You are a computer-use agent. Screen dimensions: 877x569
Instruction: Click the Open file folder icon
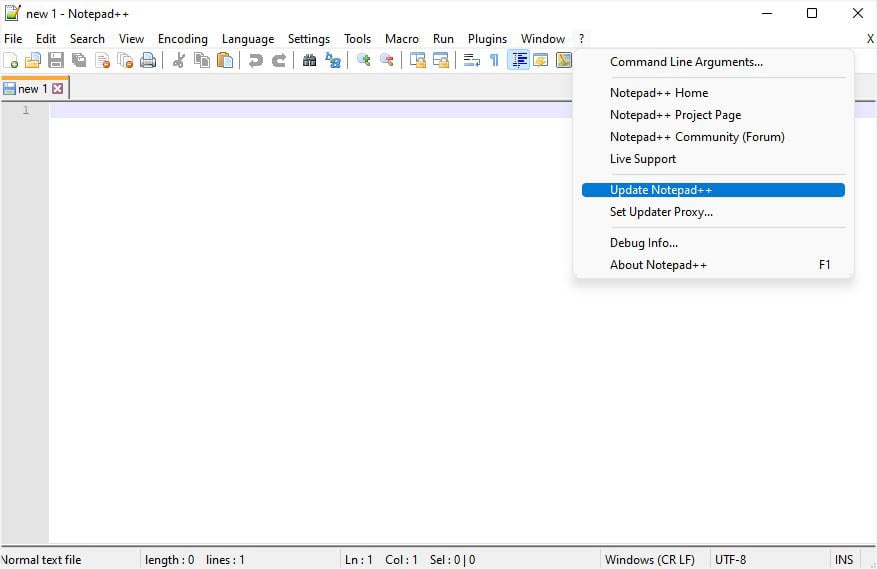pyautogui.click(x=33, y=60)
